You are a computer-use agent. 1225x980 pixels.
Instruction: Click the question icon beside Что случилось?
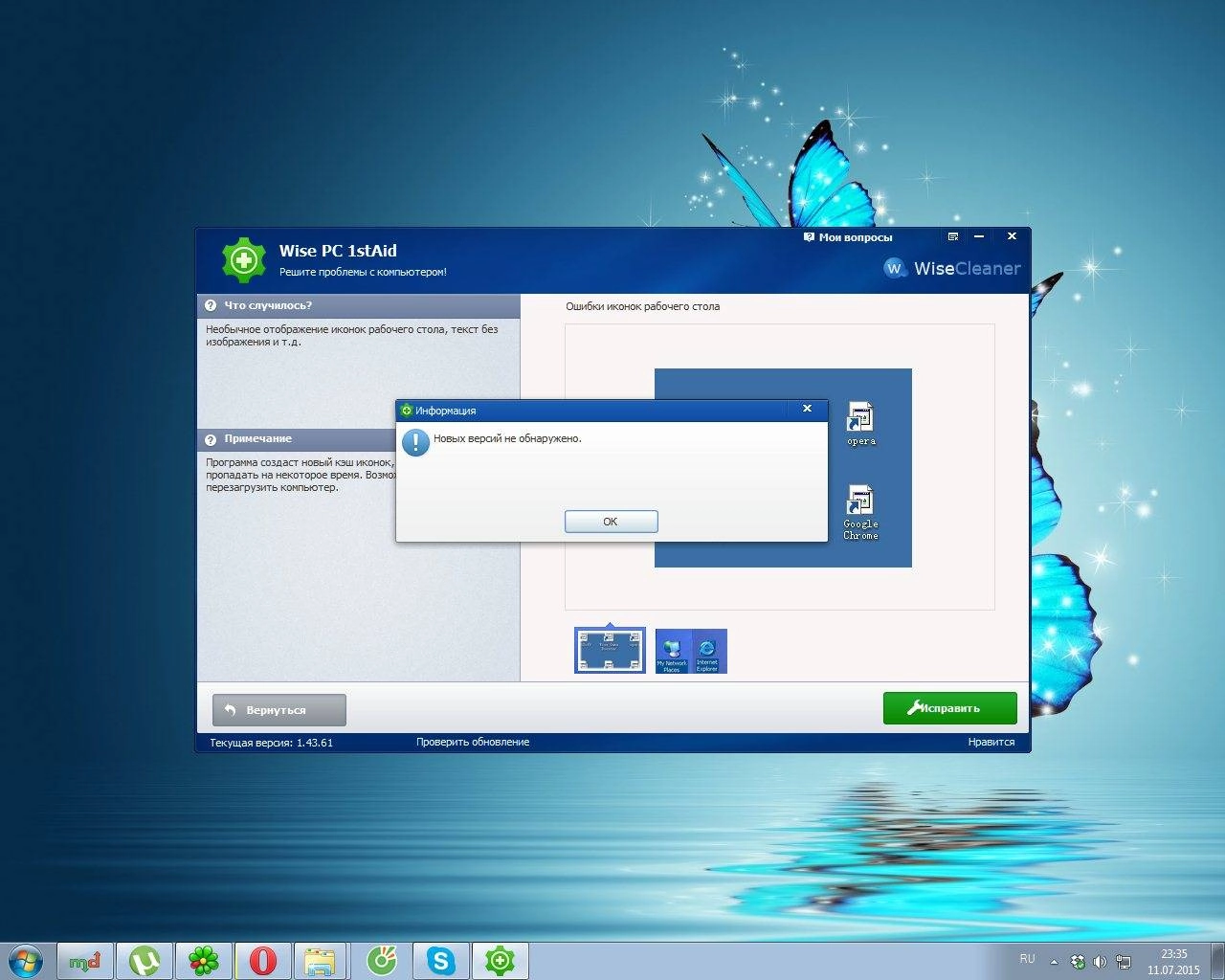pos(211,305)
